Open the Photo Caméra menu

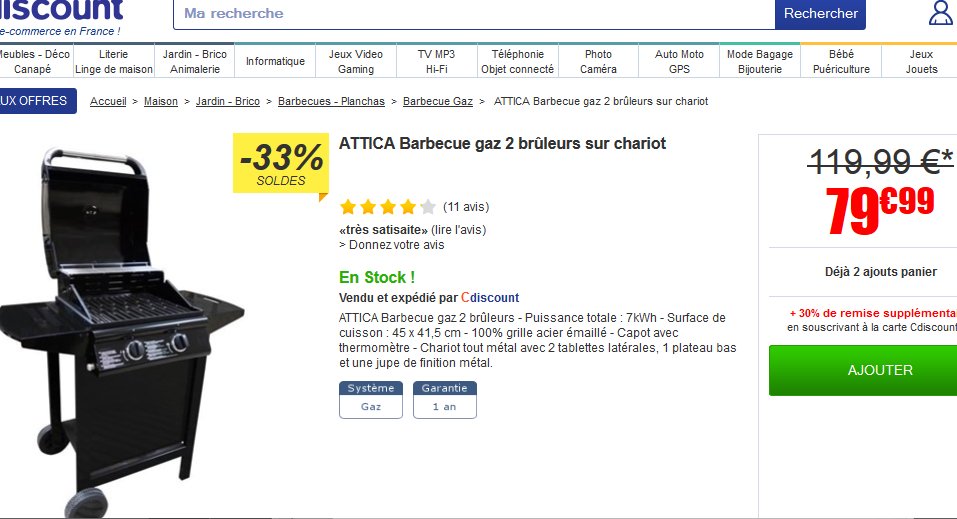pyautogui.click(x=598, y=61)
